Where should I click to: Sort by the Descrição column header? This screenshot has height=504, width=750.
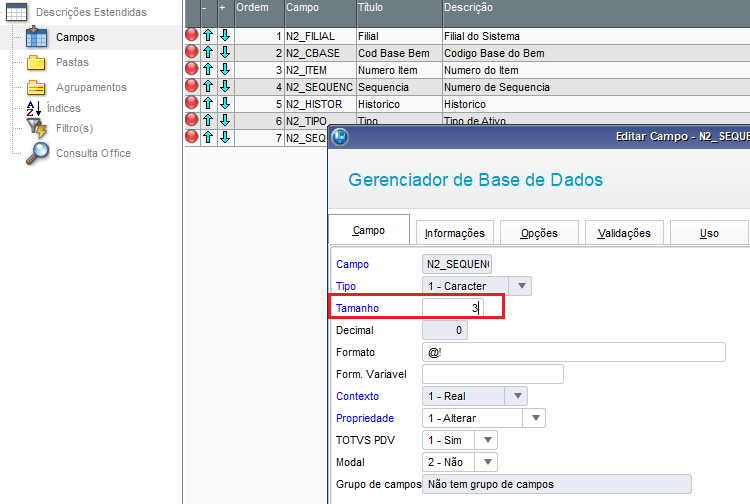tap(596, 13)
